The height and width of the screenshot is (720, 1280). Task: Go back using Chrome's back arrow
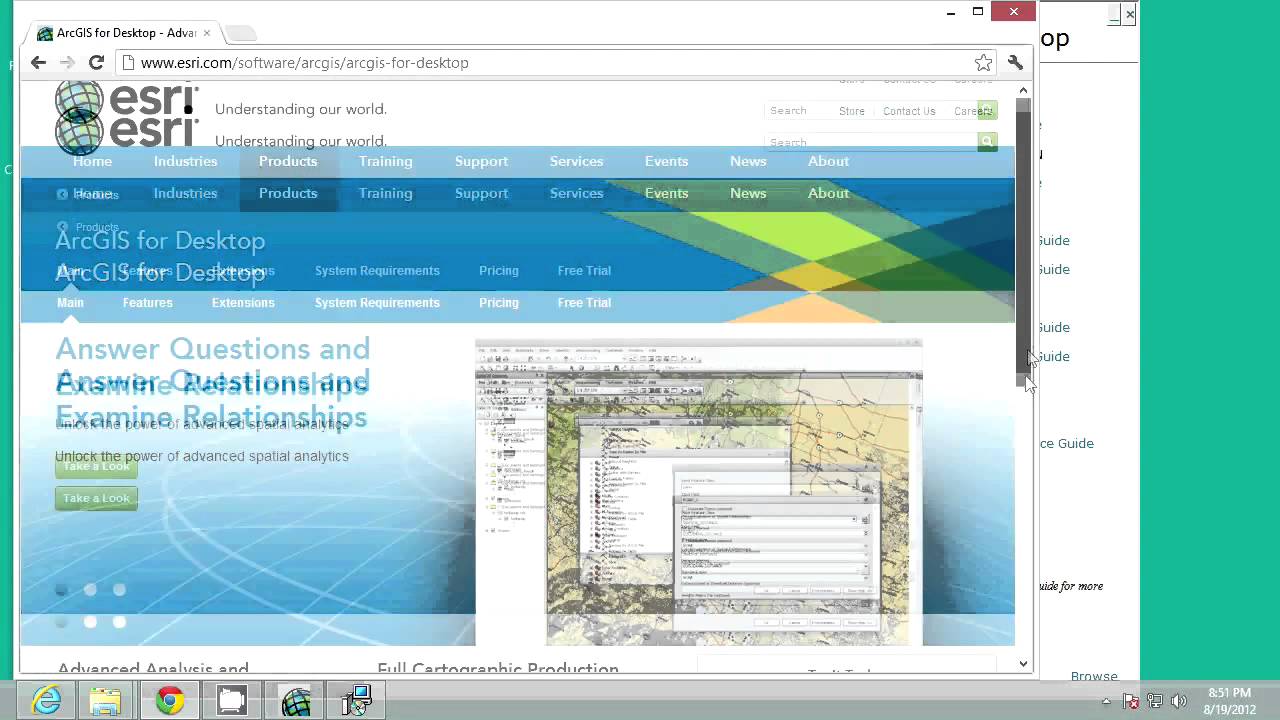click(x=38, y=62)
